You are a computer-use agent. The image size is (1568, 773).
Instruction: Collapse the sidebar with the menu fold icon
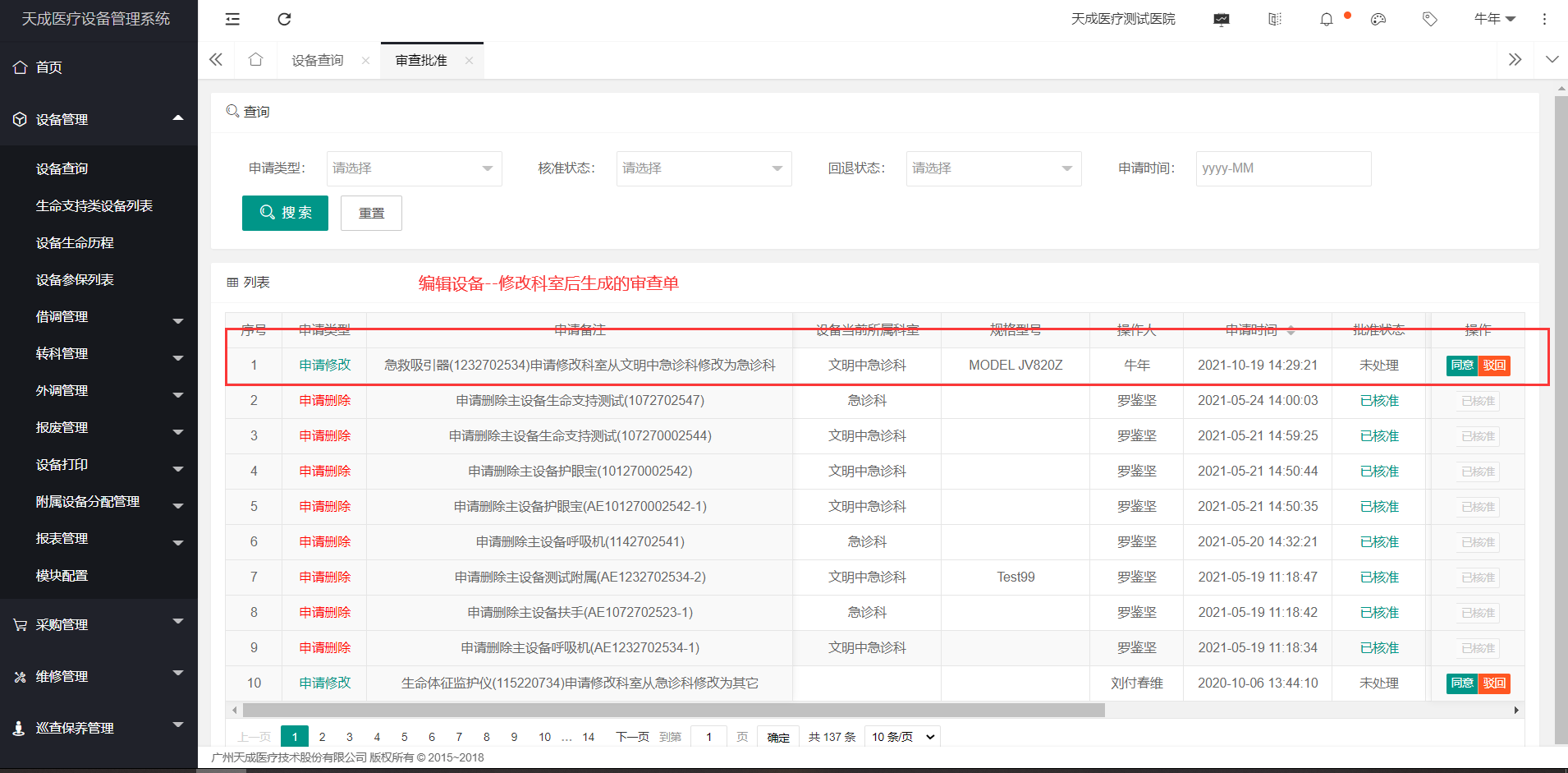232,19
